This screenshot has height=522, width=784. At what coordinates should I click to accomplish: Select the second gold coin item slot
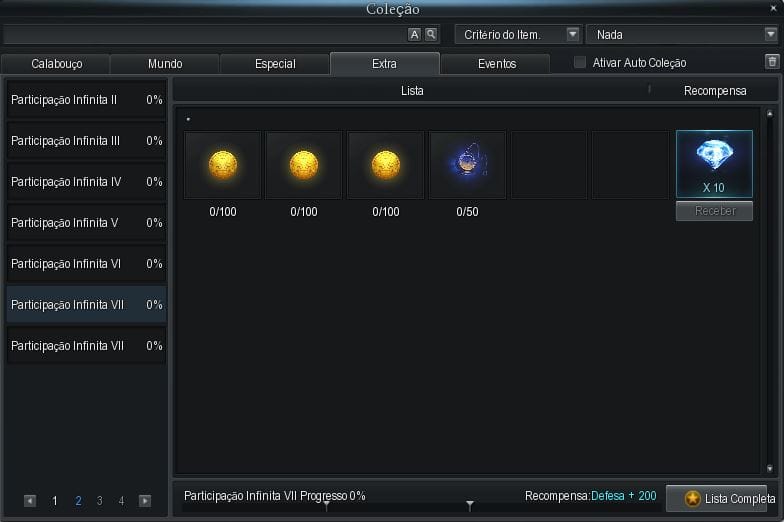point(303,165)
